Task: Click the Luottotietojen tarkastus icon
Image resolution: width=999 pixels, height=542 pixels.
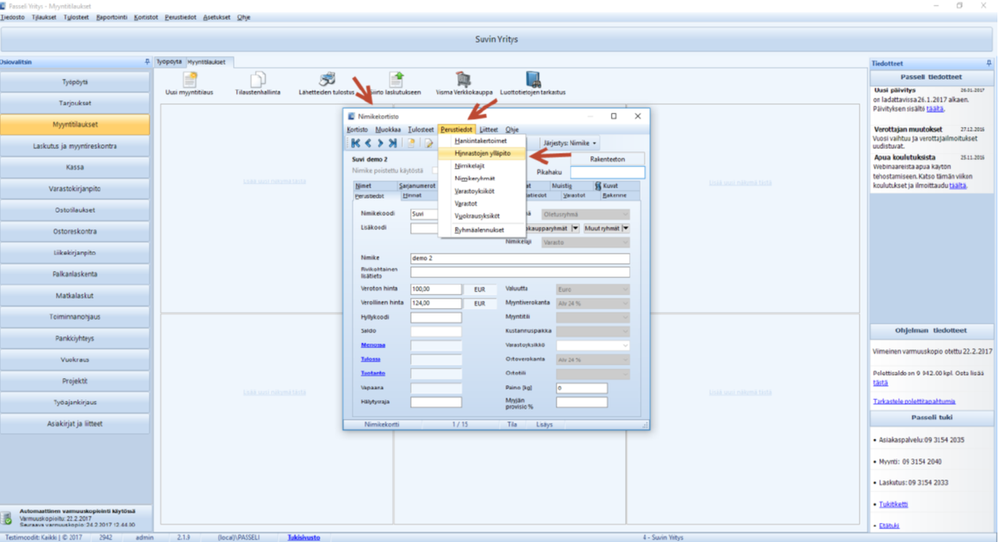Action: 533,79
